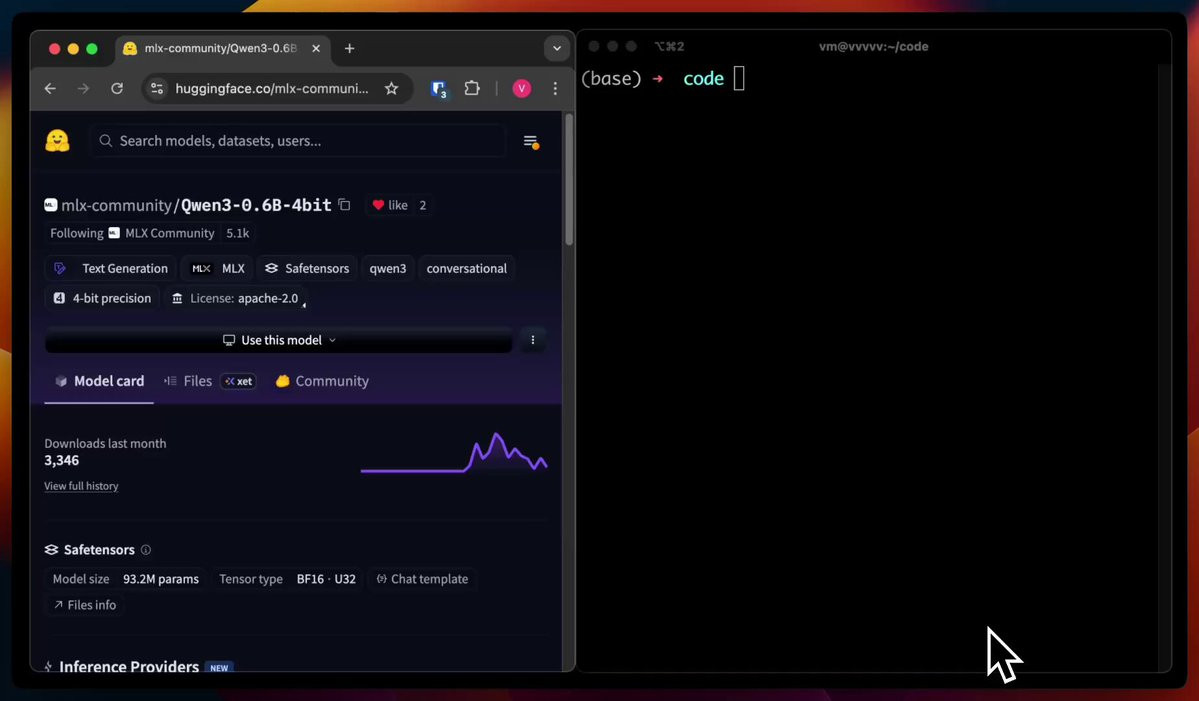Click the Safetensors info icon
Image resolution: width=1199 pixels, height=701 pixels.
click(146, 550)
